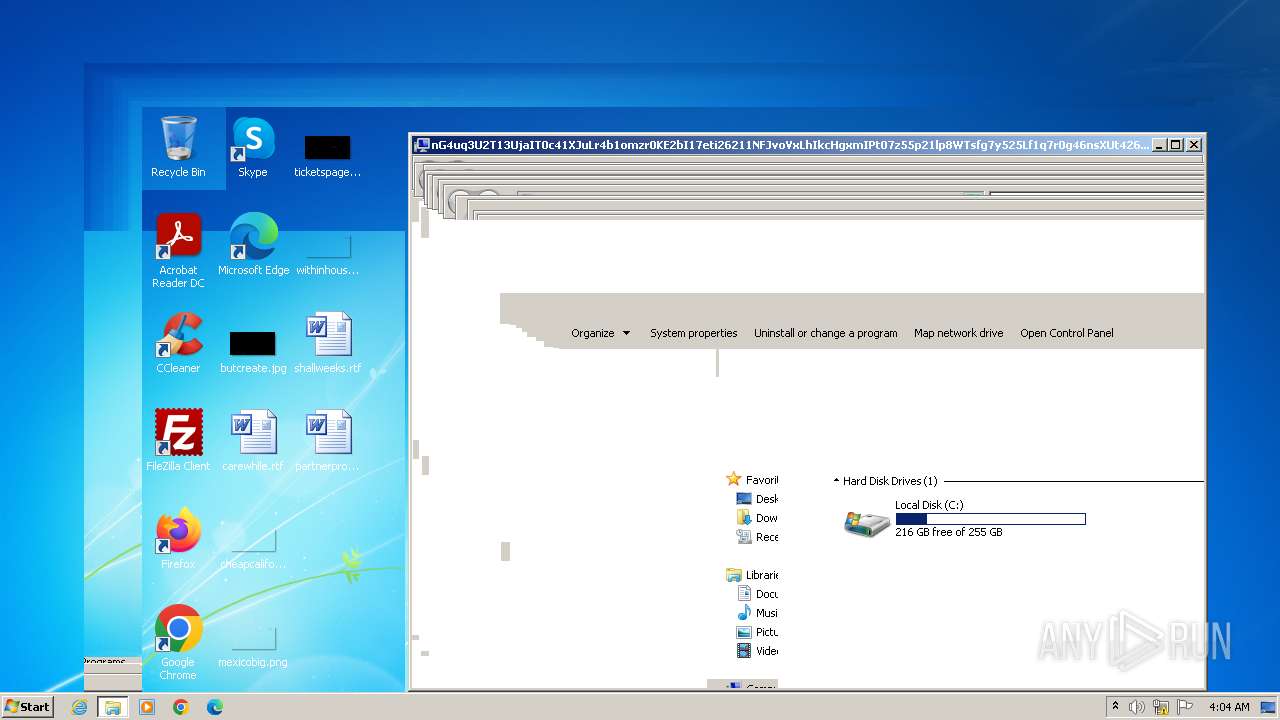Image resolution: width=1280 pixels, height=720 pixels.
Task: Click Uninstall or change a program
Action: 826,333
